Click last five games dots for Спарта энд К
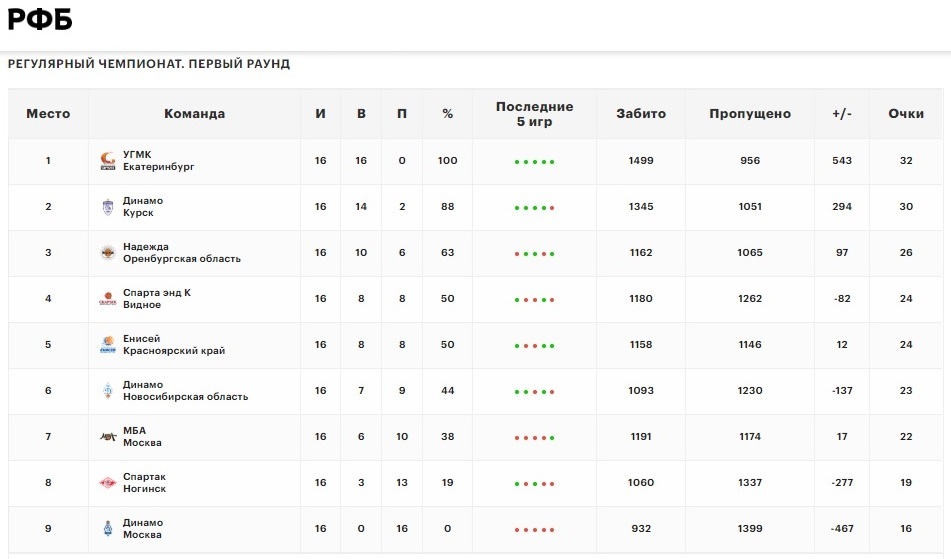The height and width of the screenshot is (559, 951). pyautogui.click(x=534, y=300)
